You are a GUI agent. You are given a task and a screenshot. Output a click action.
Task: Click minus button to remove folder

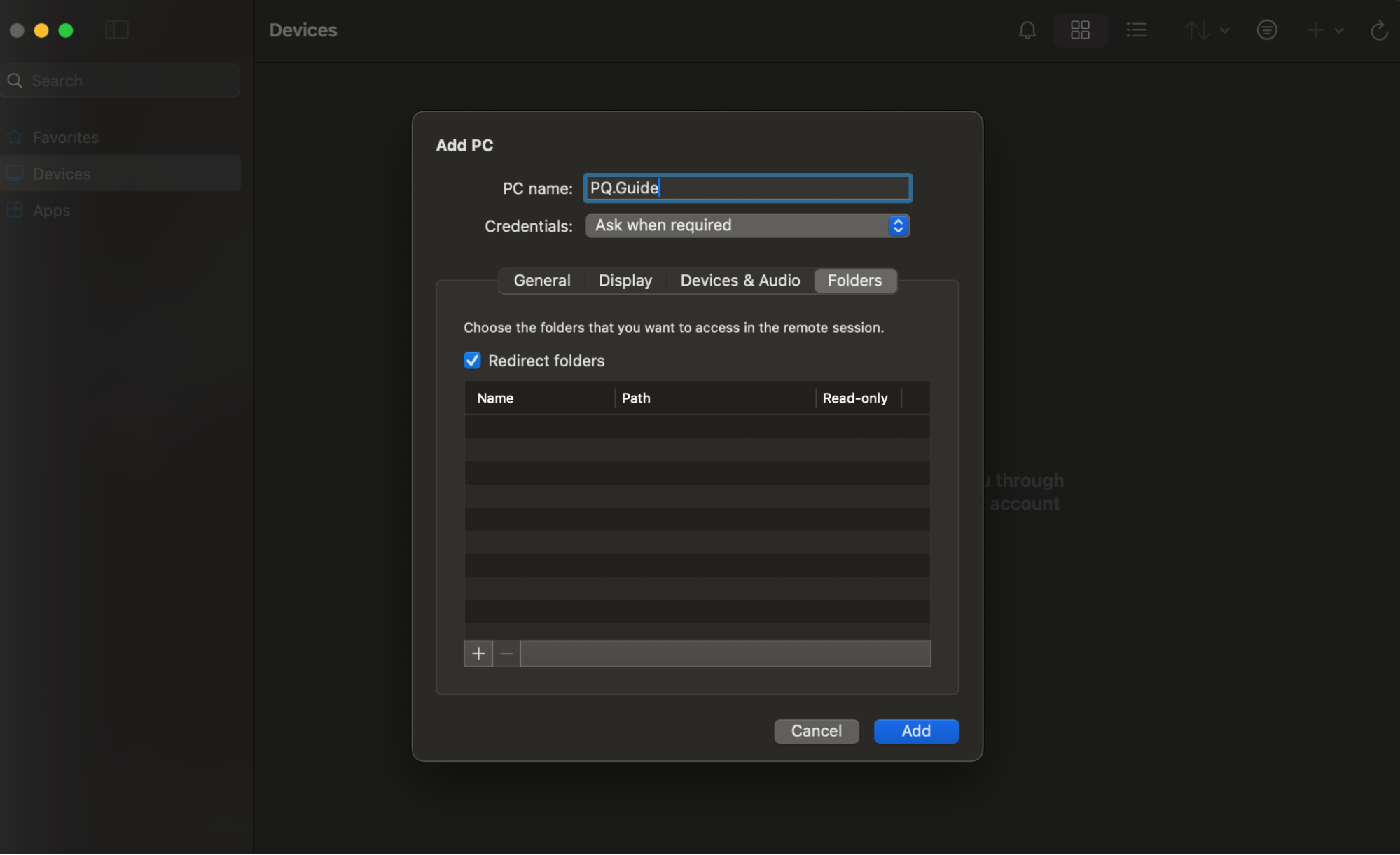pos(507,653)
